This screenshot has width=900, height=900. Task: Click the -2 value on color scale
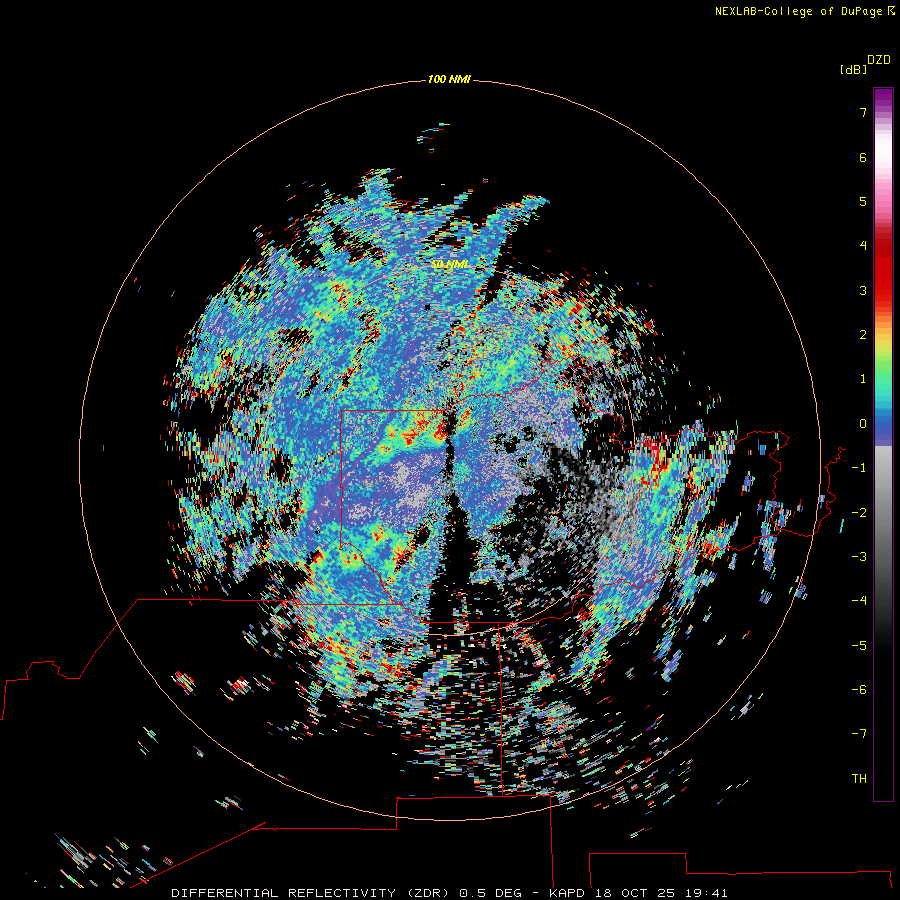(859, 513)
